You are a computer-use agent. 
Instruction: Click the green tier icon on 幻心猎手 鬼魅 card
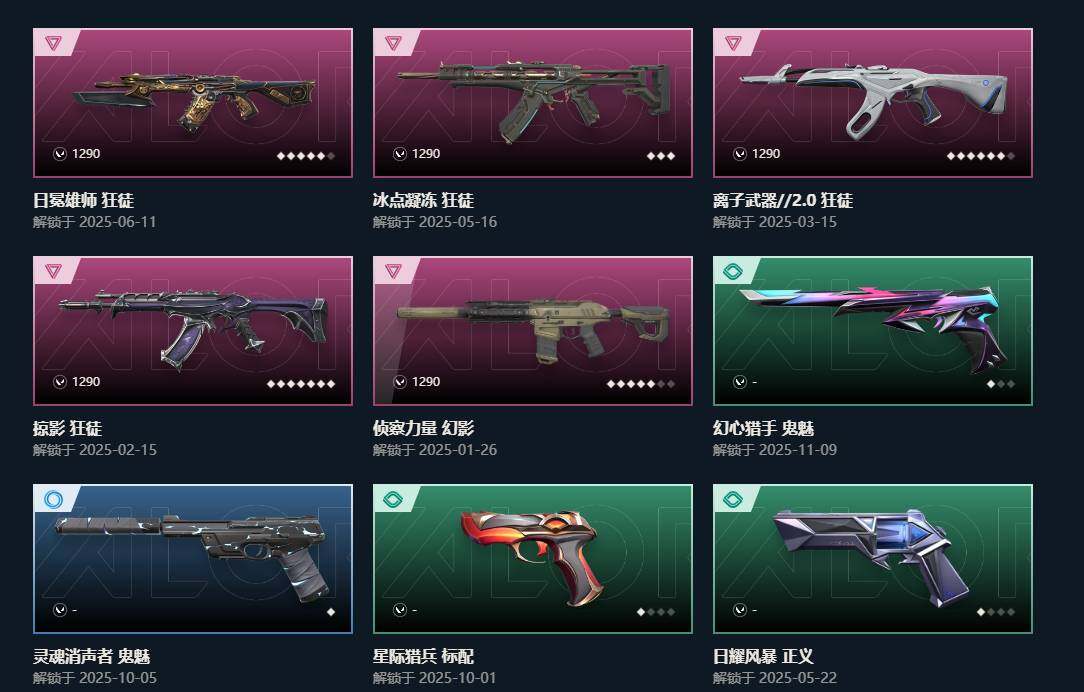coord(733,270)
